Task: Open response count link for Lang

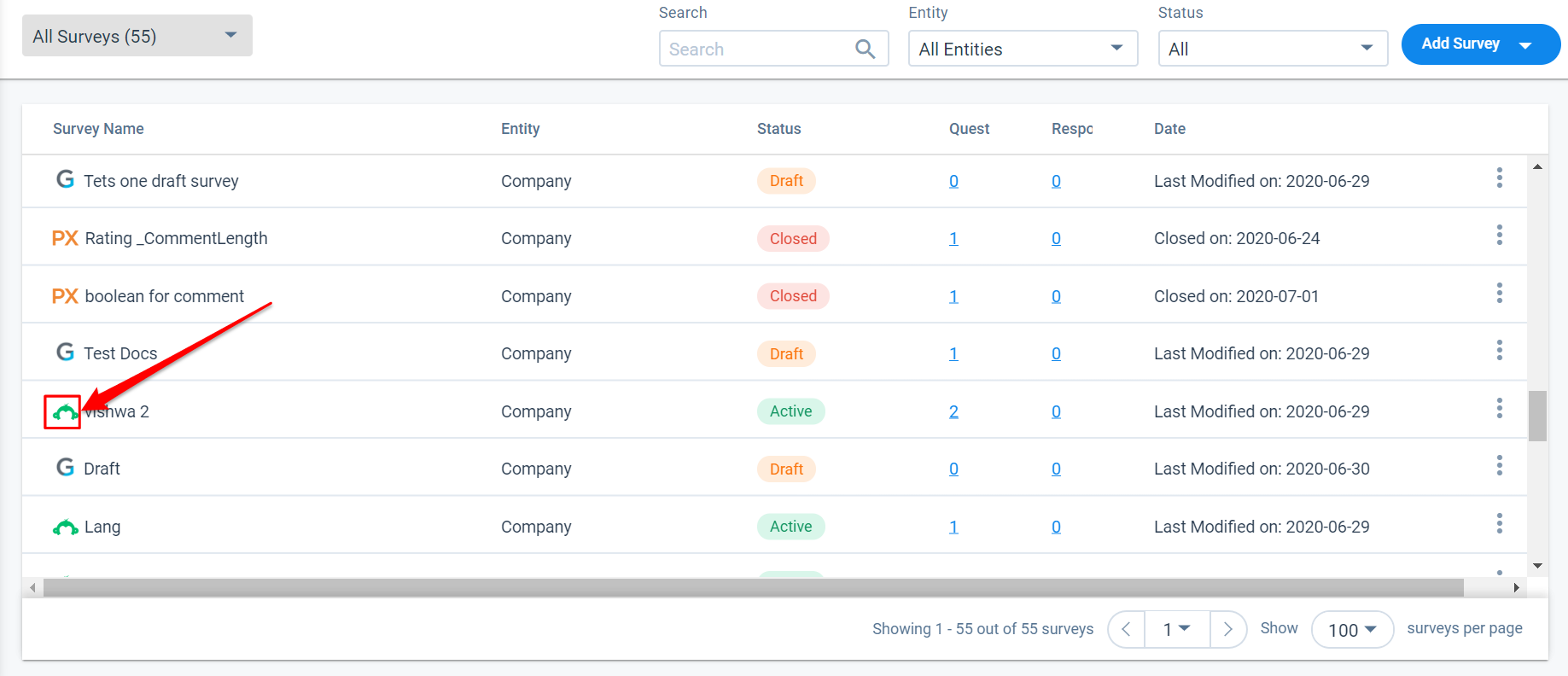Action: click(x=1056, y=527)
